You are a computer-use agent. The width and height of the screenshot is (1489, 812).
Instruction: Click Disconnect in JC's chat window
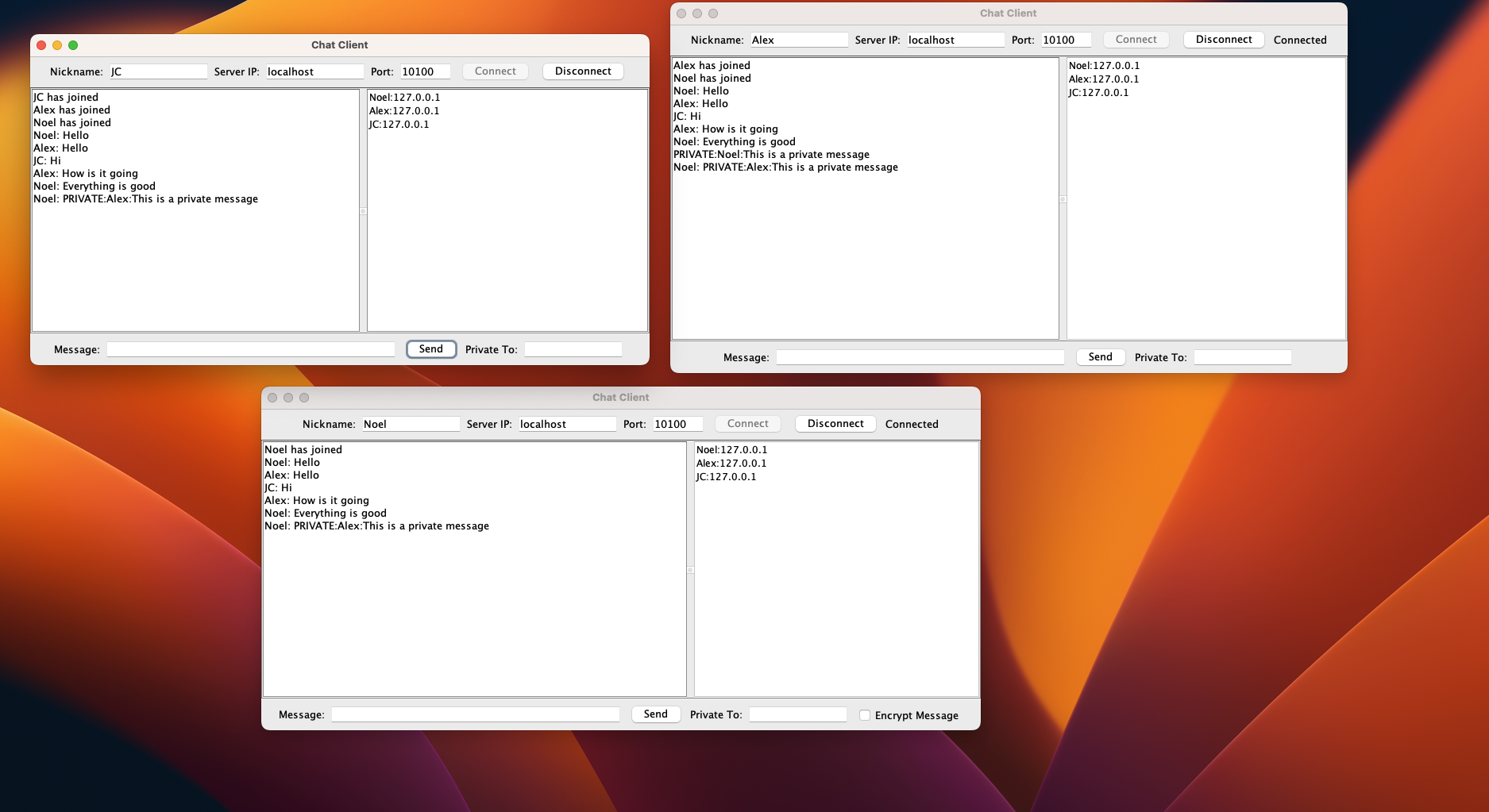[x=583, y=71]
